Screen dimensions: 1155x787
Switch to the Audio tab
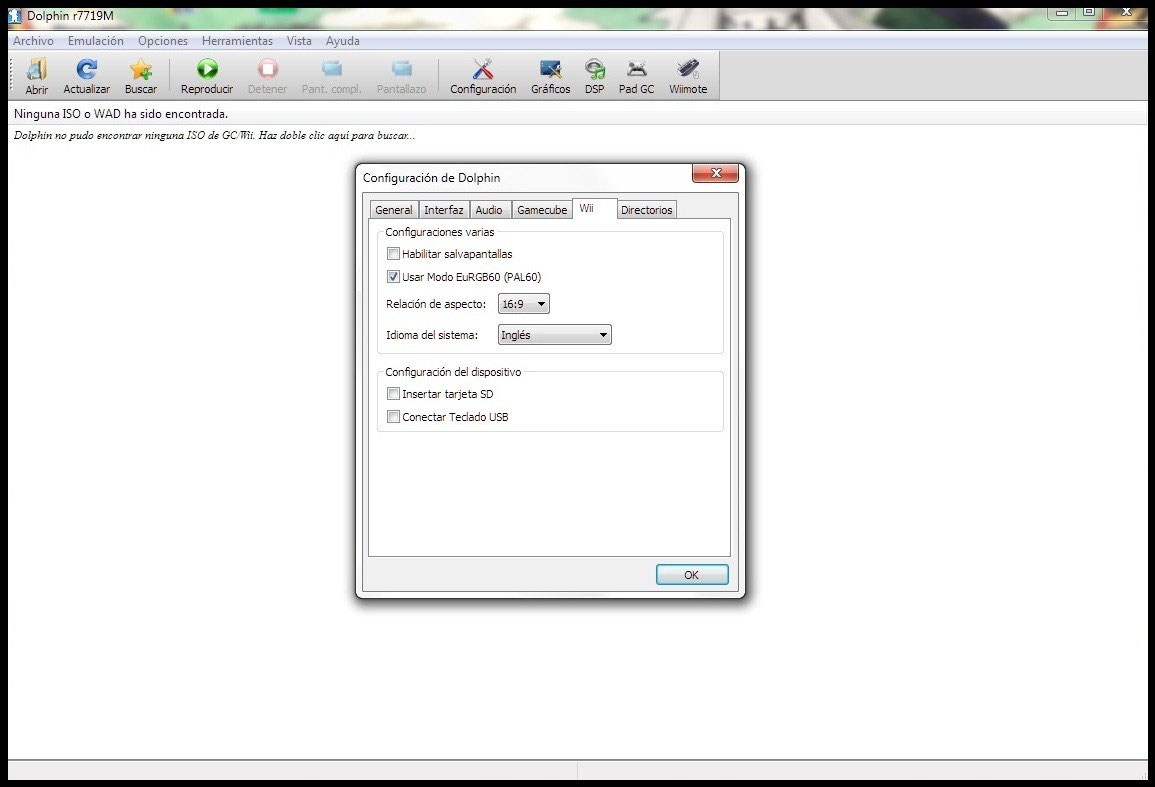coord(489,210)
